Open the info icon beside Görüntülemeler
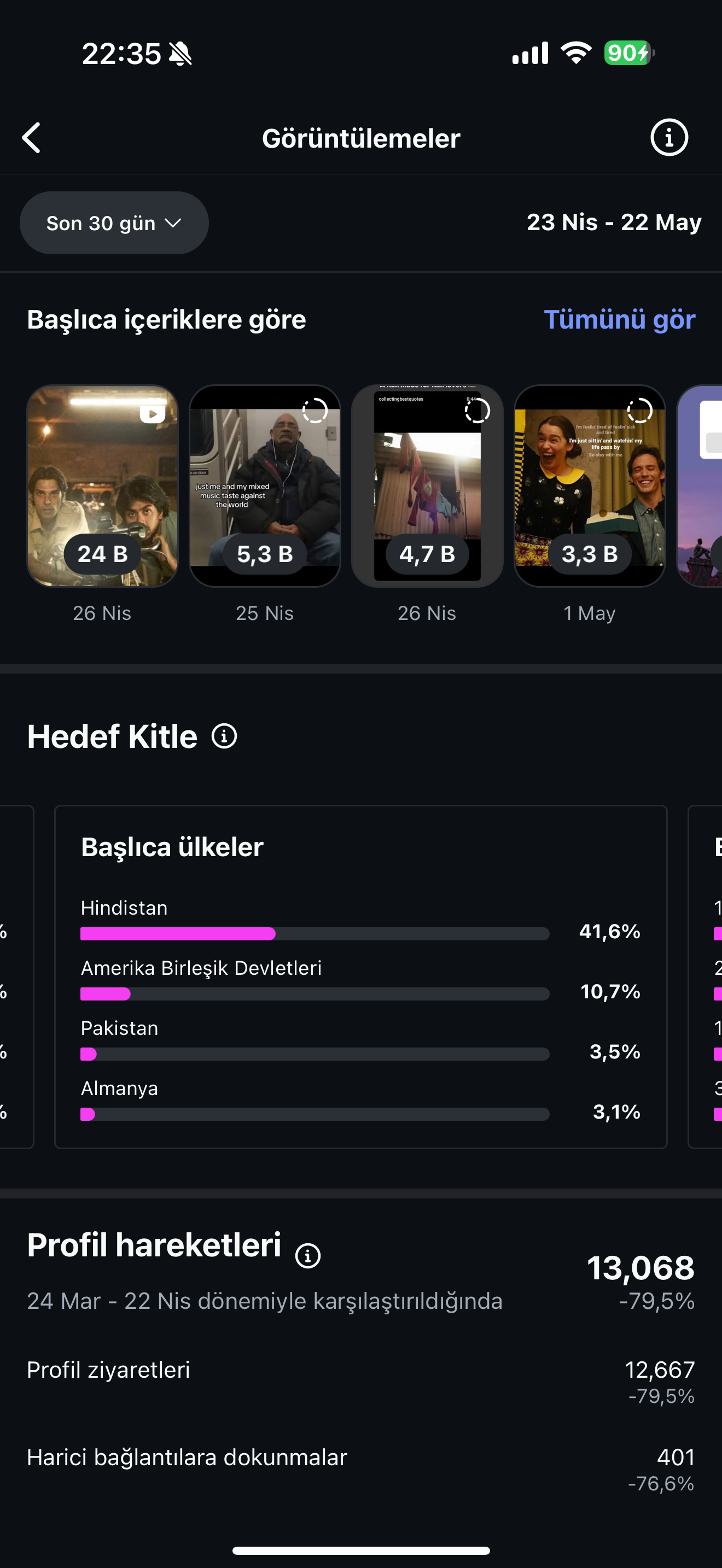The image size is (722, 1568). (x=668, y=138)
